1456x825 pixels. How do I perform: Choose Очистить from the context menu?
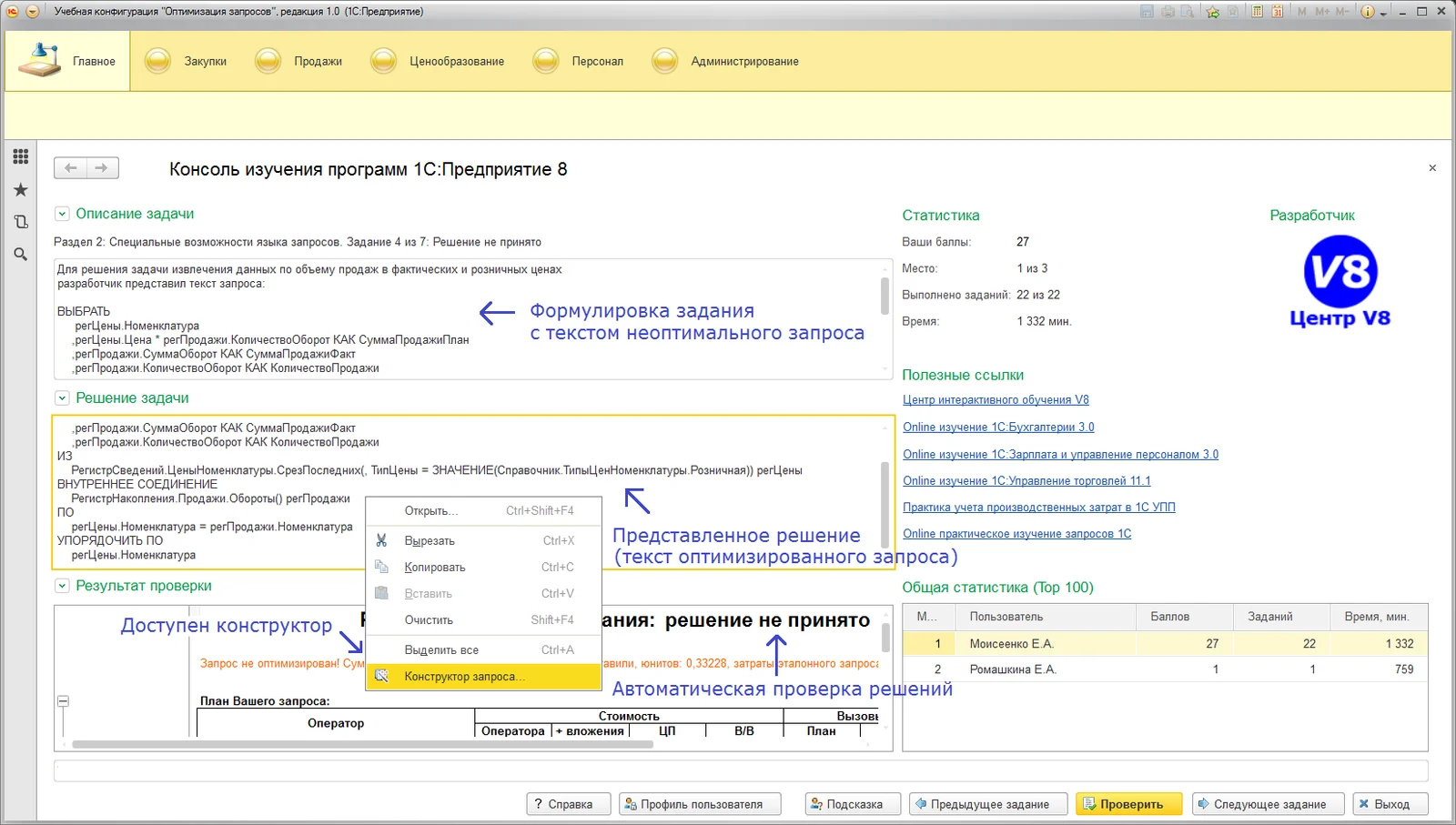point(483,620)
